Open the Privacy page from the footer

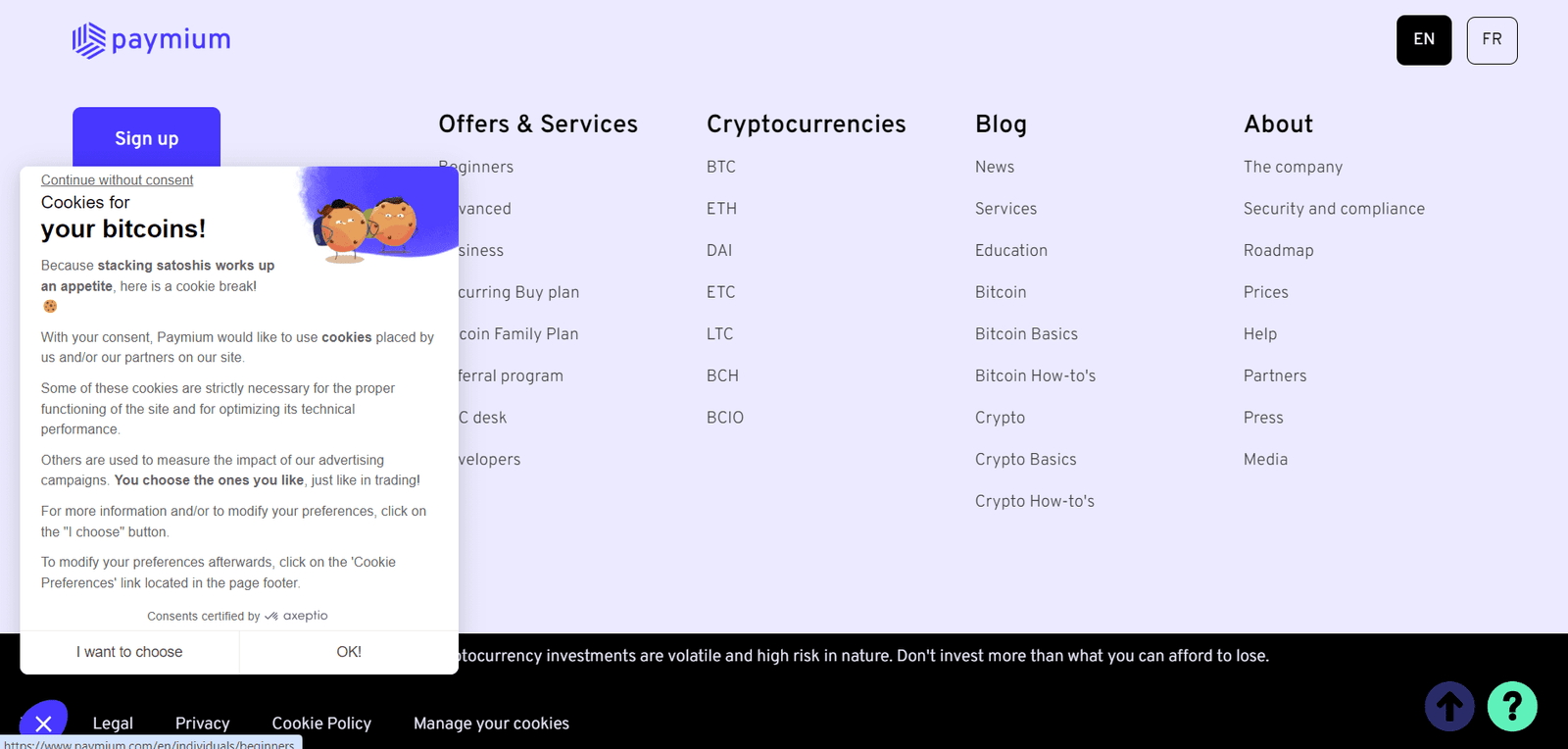[202, 723]
